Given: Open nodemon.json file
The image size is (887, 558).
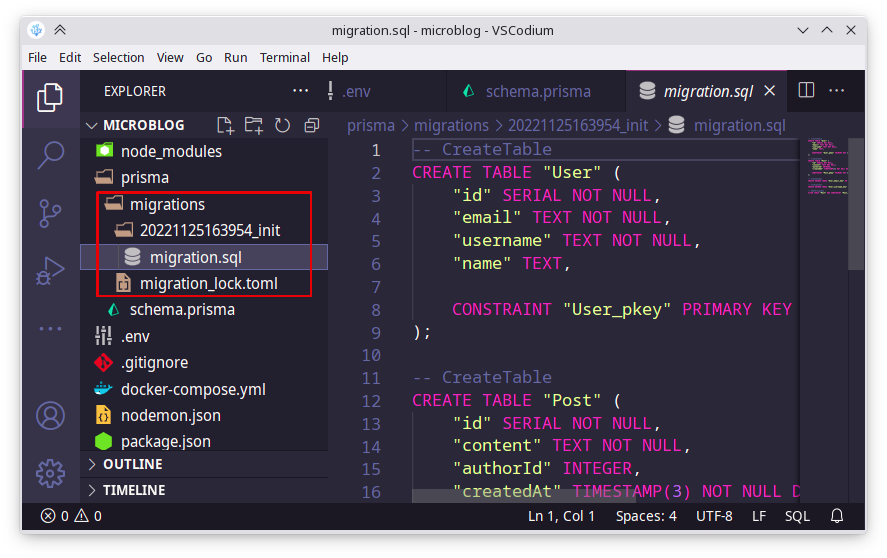Looking at the screenshot, I should coord(204,415).
